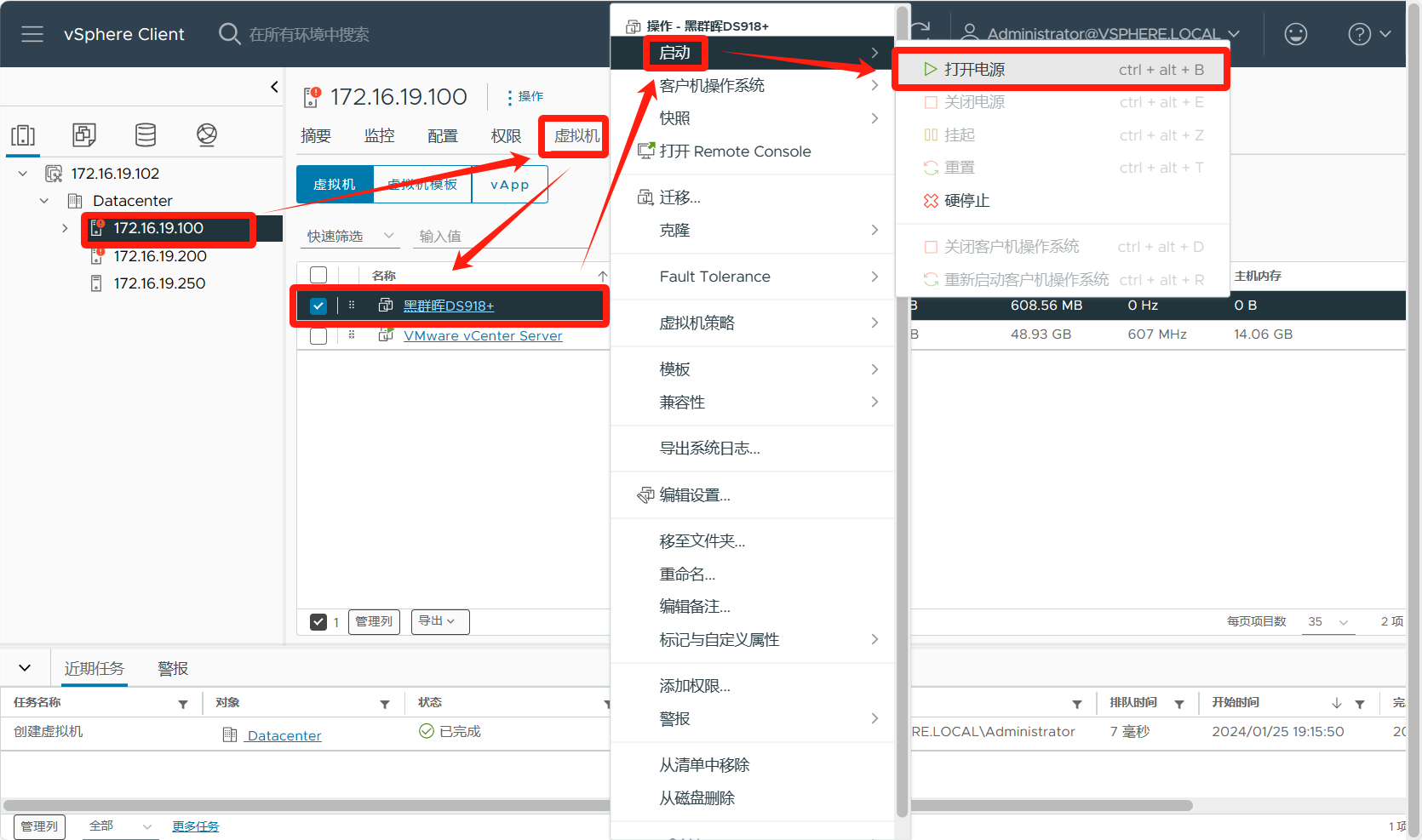Choose 编辑设置 in the context menu
Image resolution: width=1422 pixels, height=840 pixels.
694,495
